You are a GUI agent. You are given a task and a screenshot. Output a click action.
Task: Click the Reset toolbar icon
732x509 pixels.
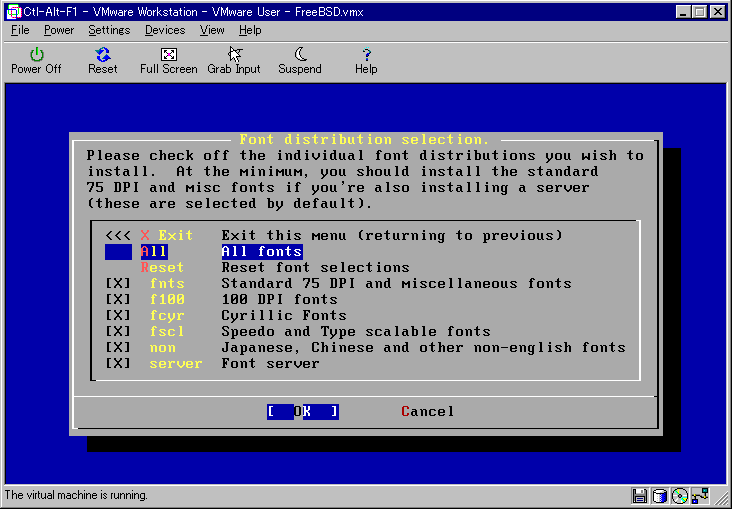tap(103, 61)
